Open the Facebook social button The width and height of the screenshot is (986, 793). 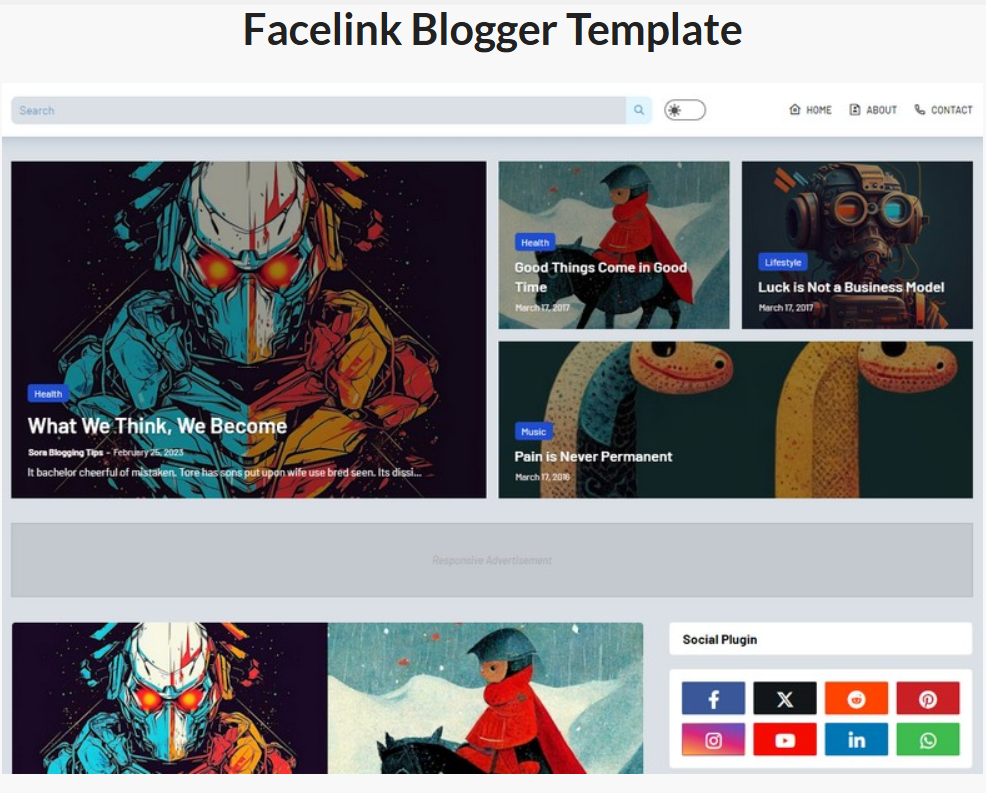coord(713,698)
